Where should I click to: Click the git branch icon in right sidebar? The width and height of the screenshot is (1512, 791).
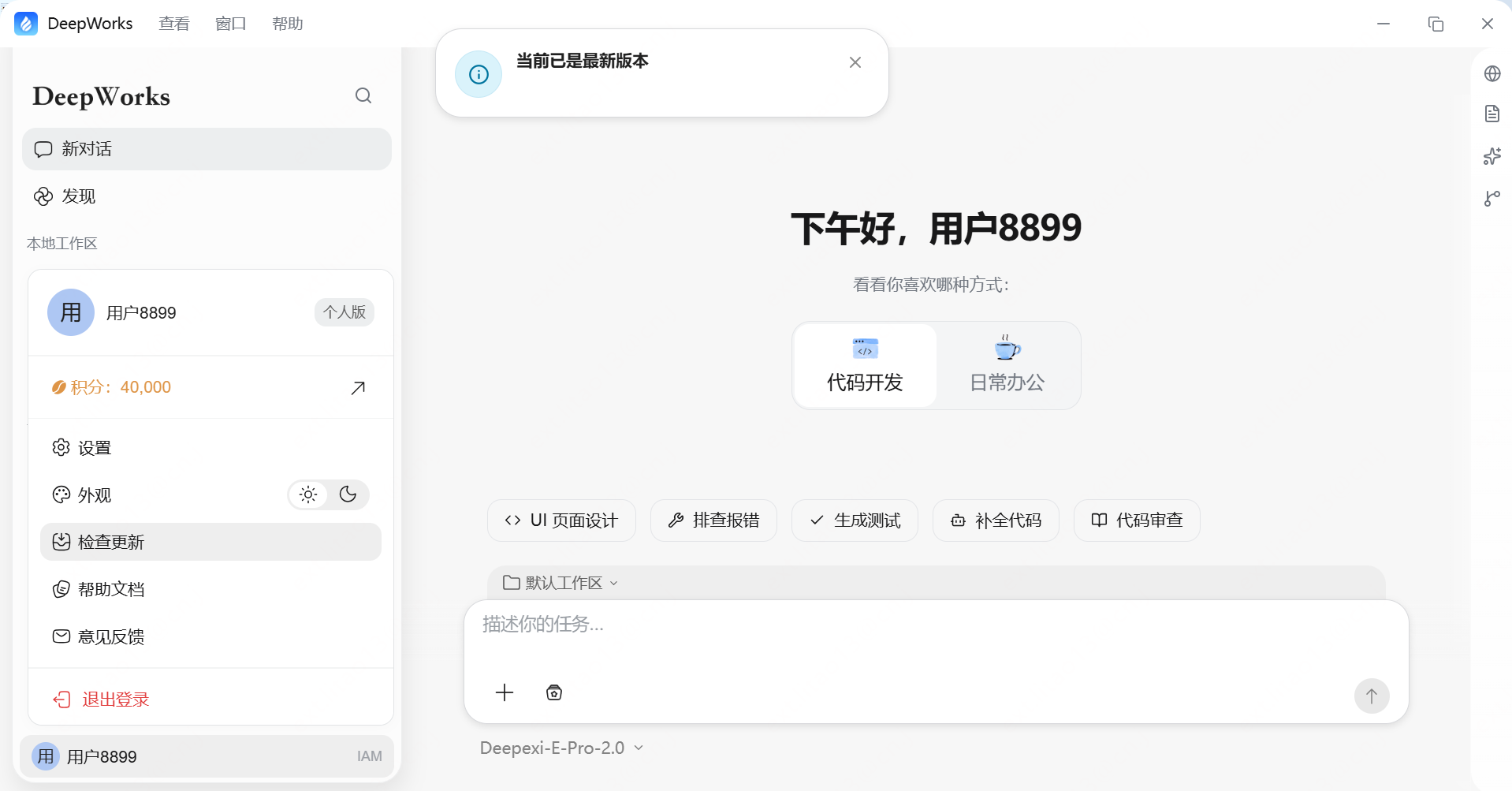(1492, 199)
